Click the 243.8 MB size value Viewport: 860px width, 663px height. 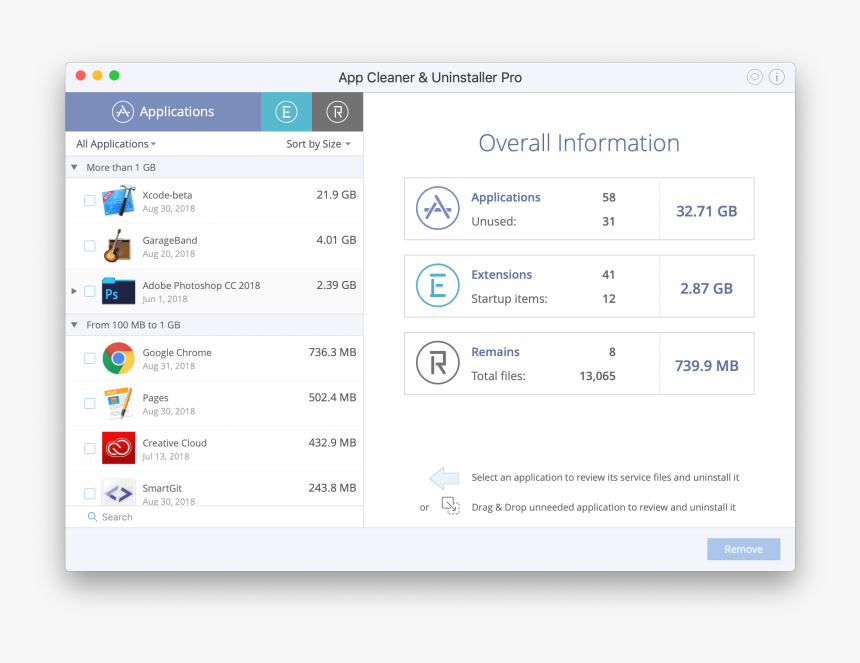tap(332, 488)
